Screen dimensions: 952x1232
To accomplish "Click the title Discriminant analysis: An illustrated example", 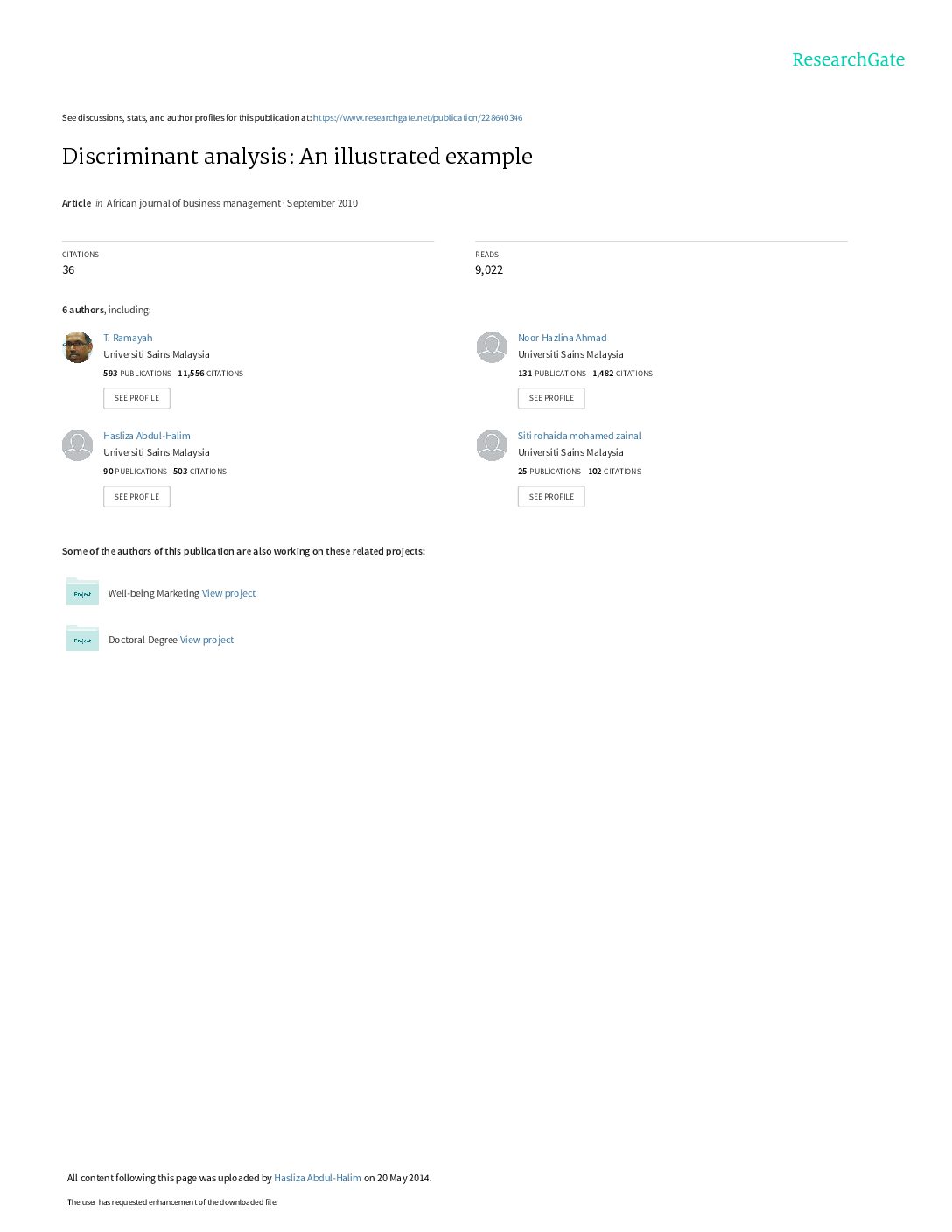I will pos(297,157).
